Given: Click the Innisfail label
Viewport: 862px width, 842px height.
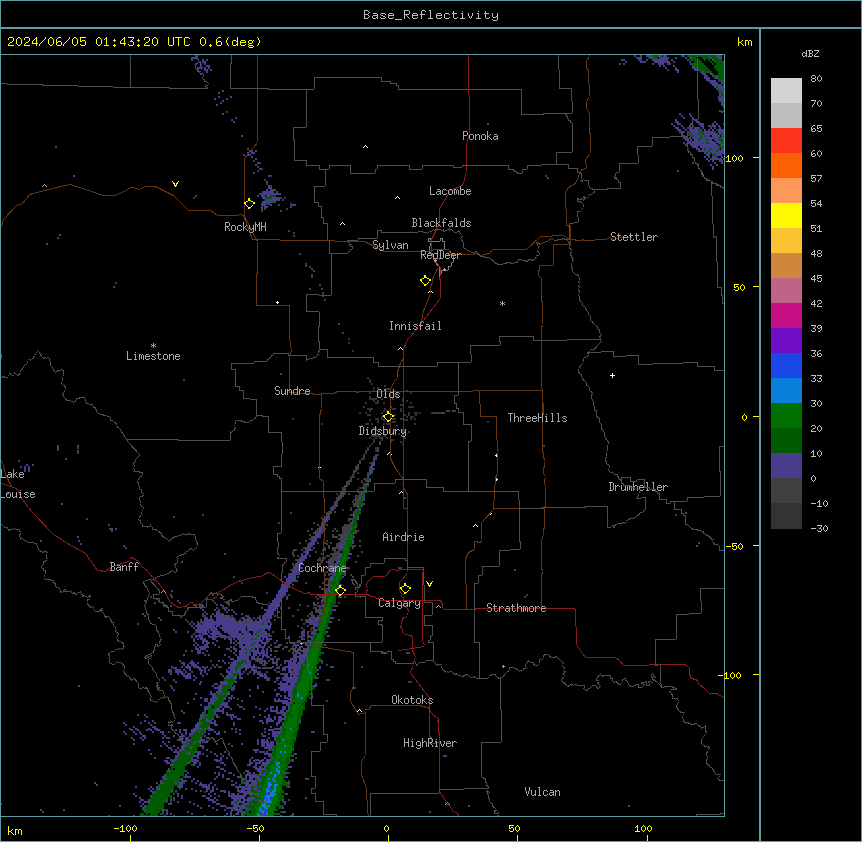Looking at the screenshot, I should [415, 326].
